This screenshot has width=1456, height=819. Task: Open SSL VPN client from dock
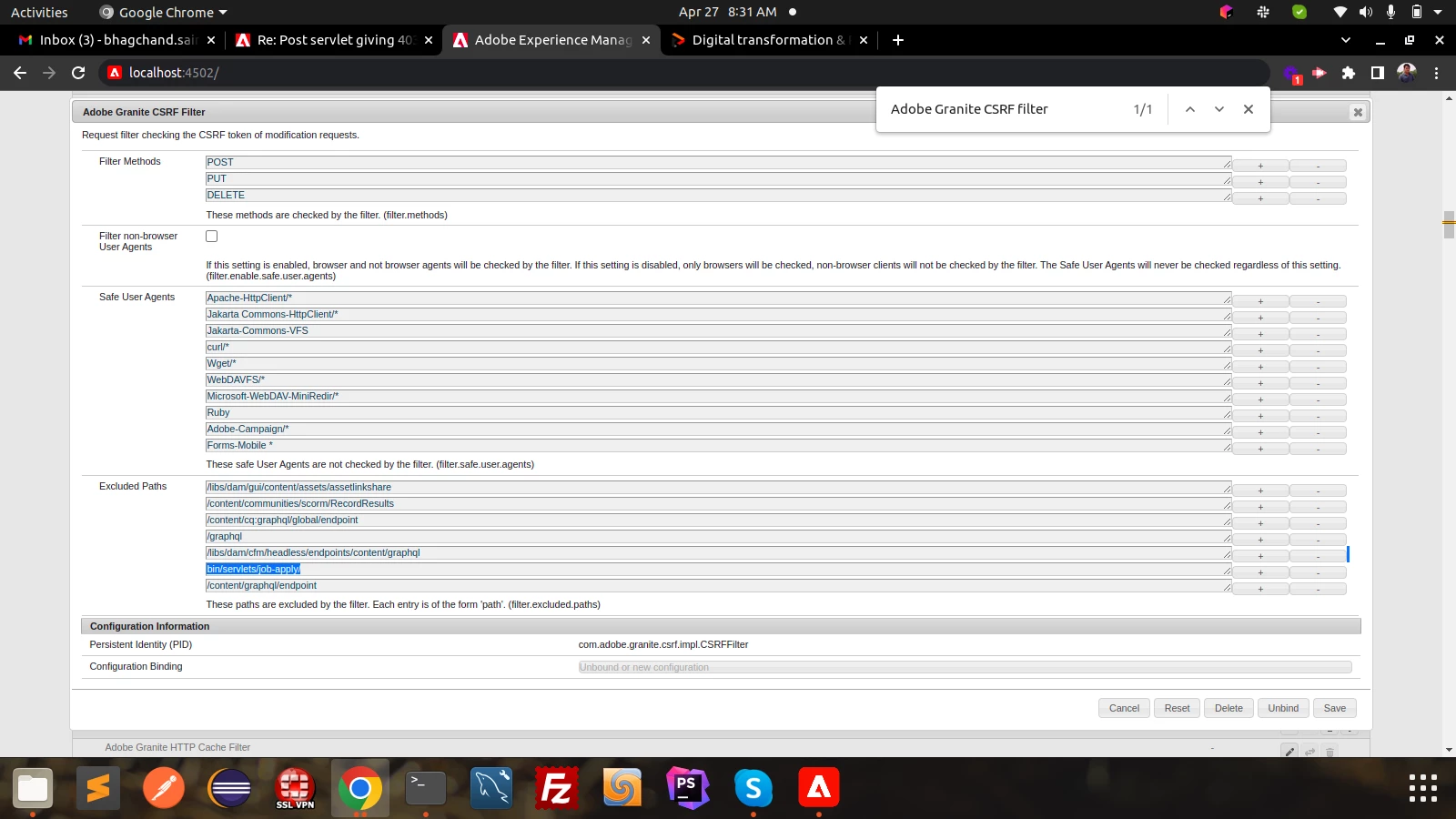click(295, 788)
